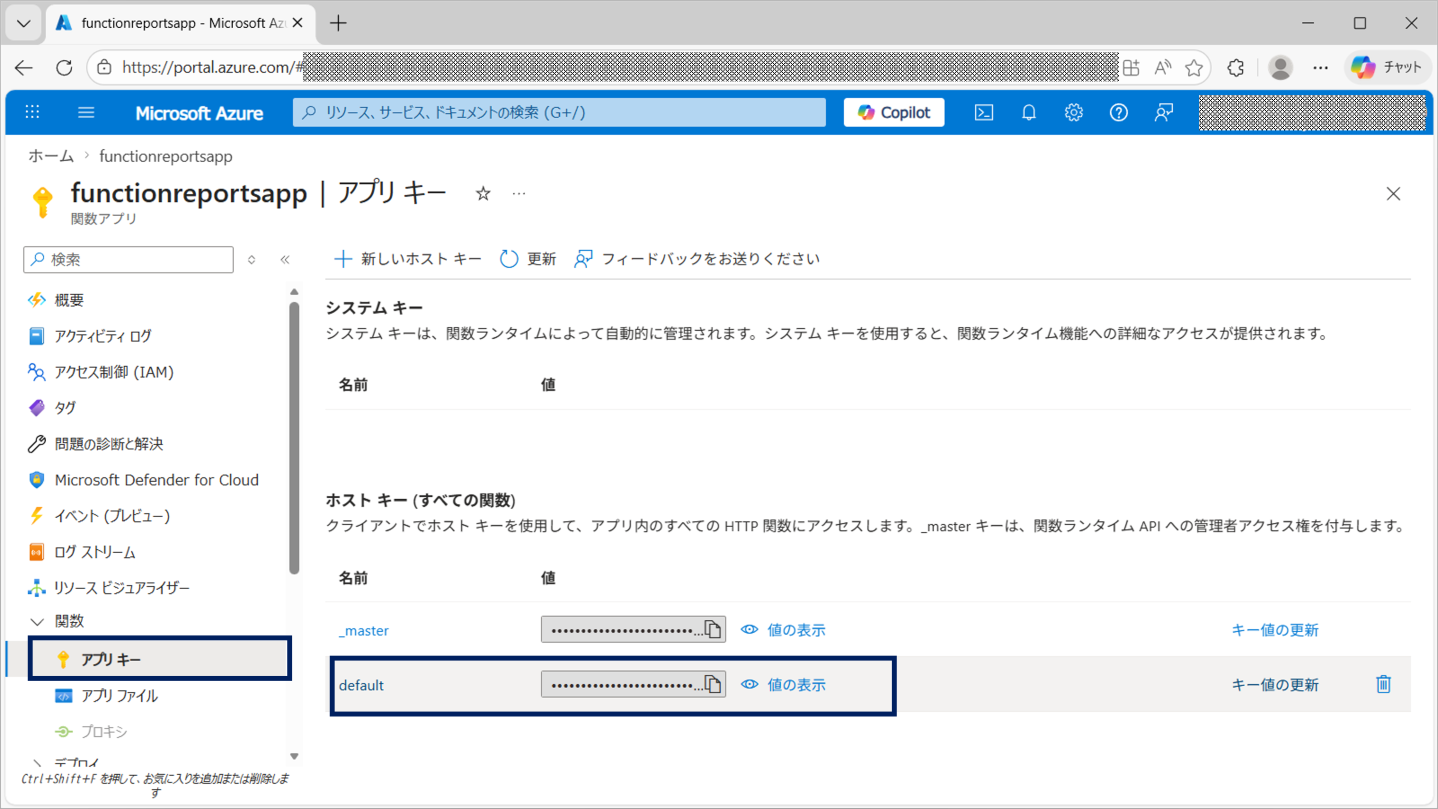Click Microsoft Azure home logo text
This screenshot has height=809, width=1438.
[199, 113]
